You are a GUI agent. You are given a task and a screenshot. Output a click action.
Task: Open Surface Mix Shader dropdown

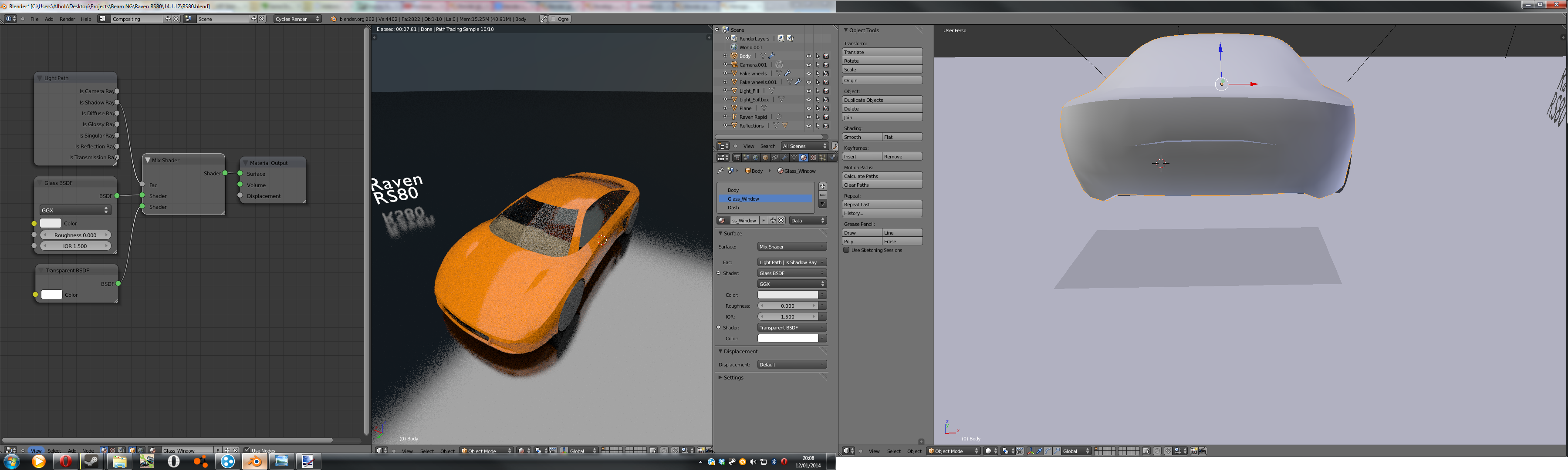point(791,247)
